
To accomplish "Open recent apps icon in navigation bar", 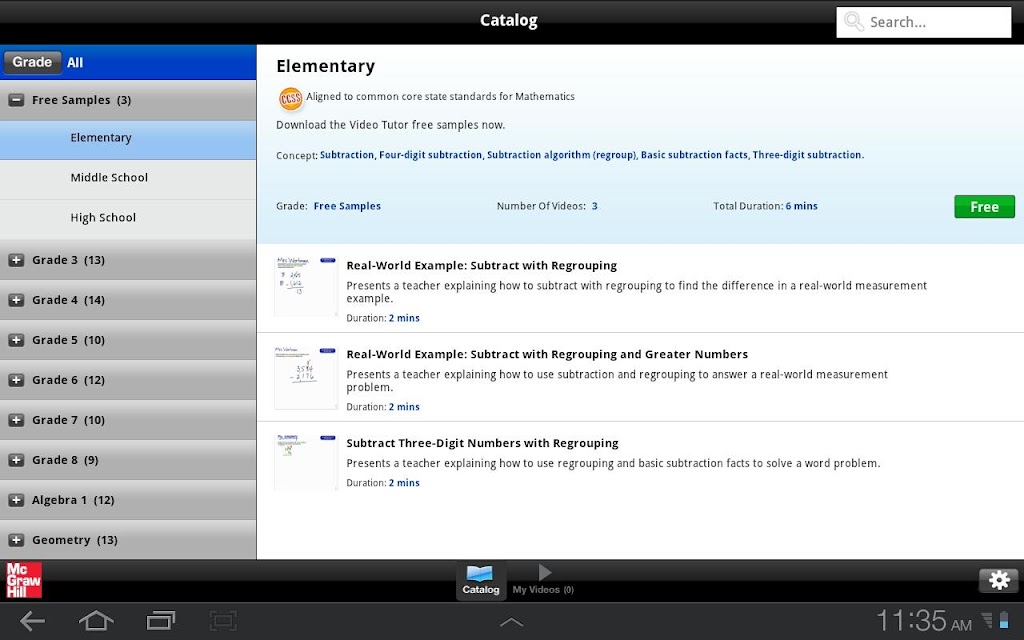I will point(160,620).
